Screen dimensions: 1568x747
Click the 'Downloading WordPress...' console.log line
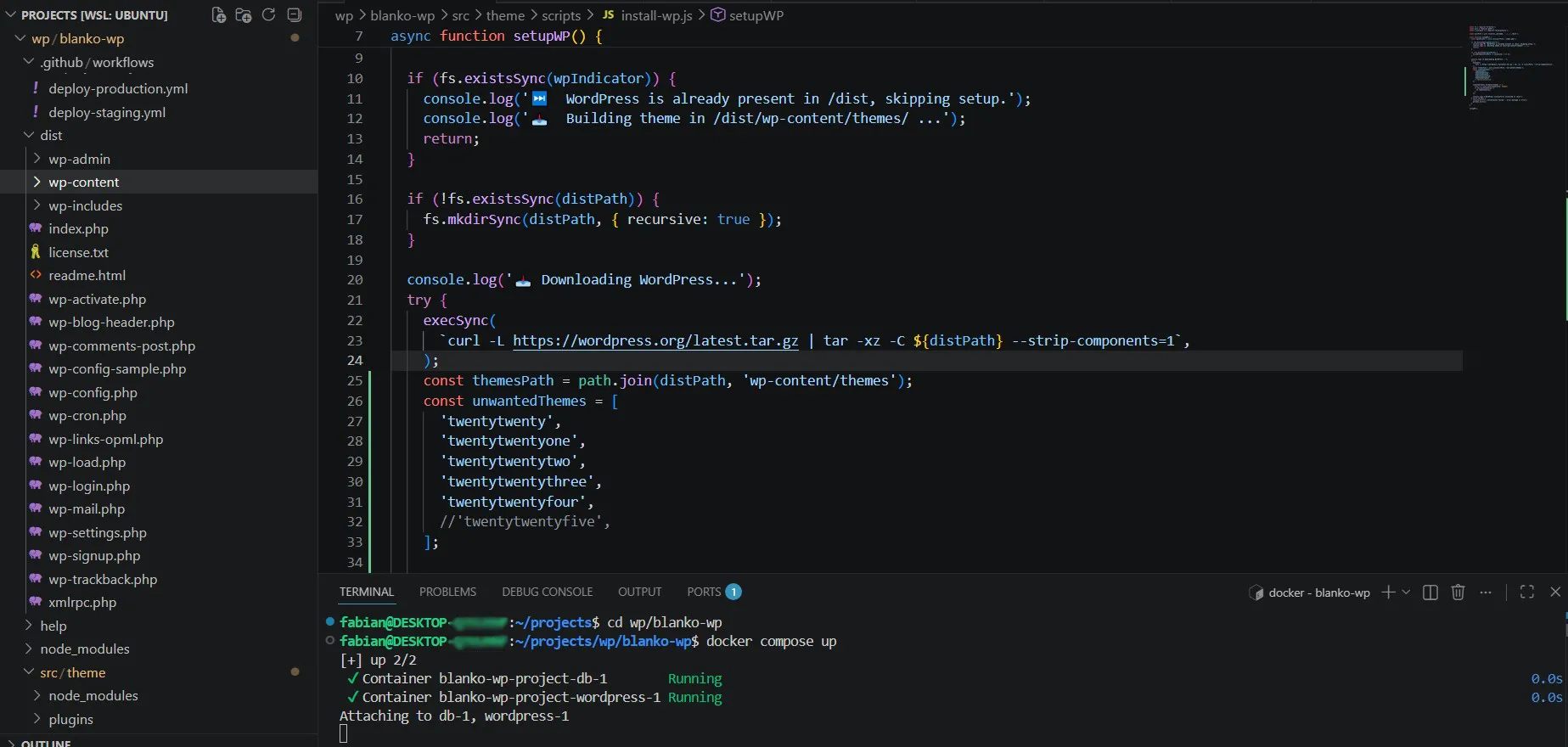(584, 279)
